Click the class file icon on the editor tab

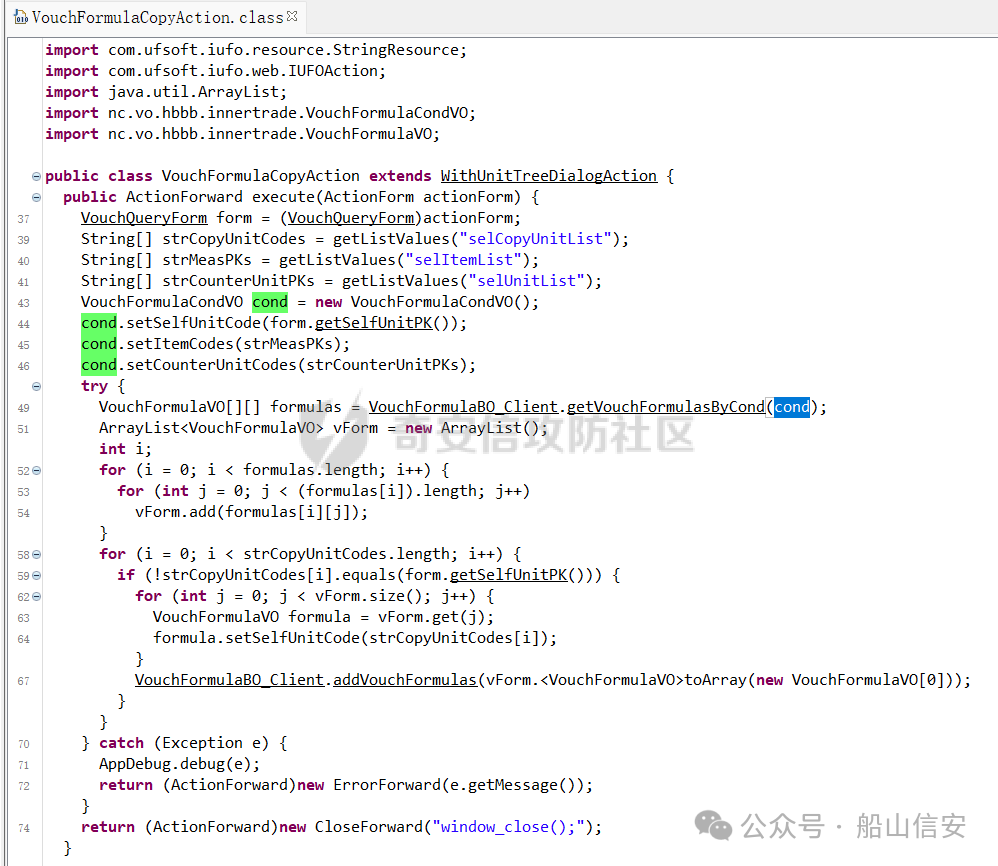(20, 17)
